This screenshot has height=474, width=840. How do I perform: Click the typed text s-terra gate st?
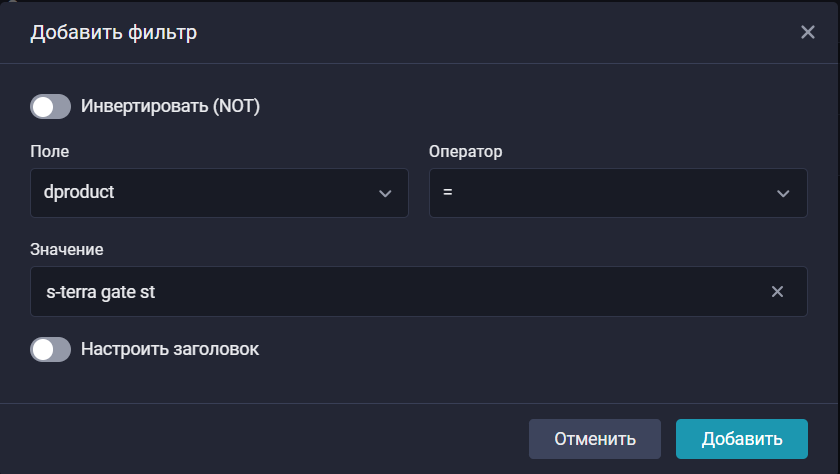(x=101, y=292)
